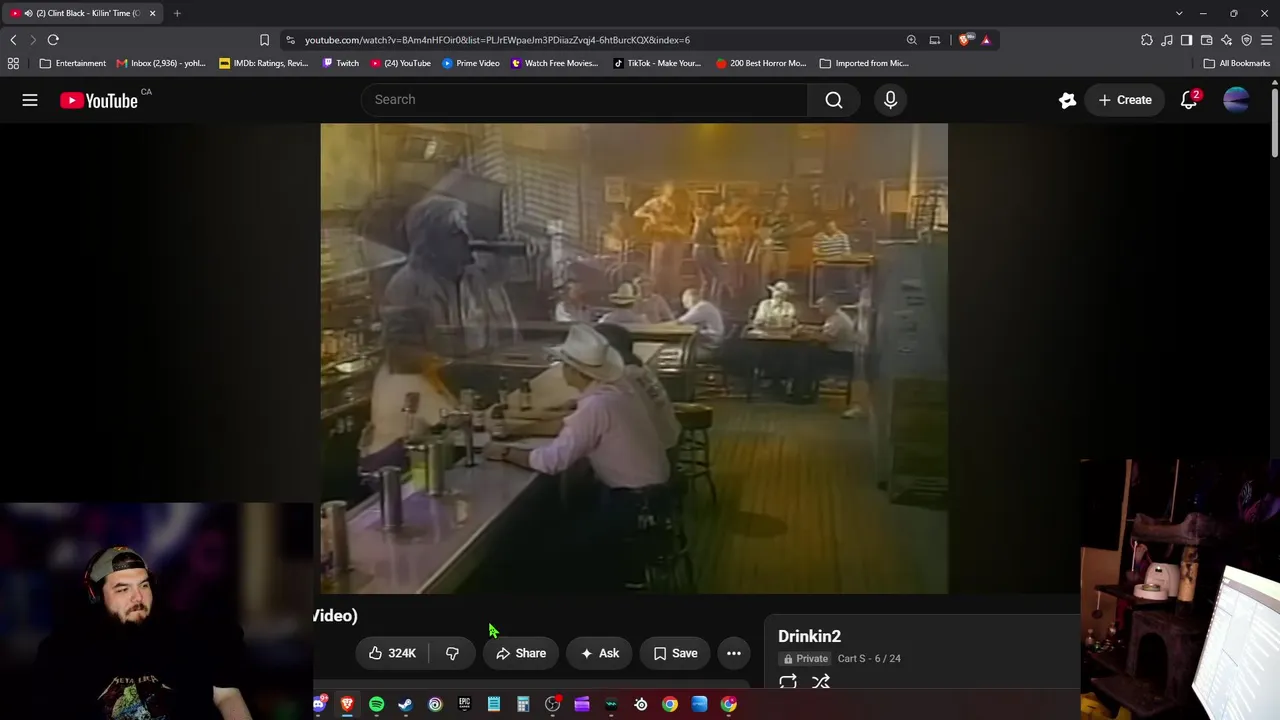Open Epic Games Launcher from taskbar

464,704
